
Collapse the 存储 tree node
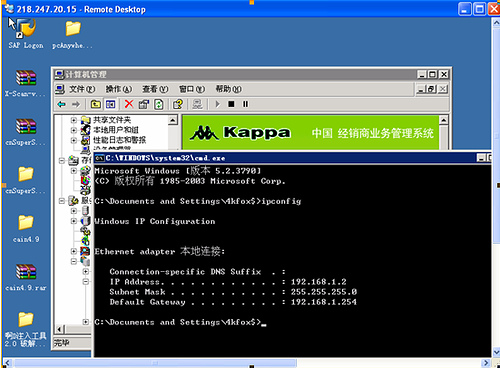click(x=62, y=161)
